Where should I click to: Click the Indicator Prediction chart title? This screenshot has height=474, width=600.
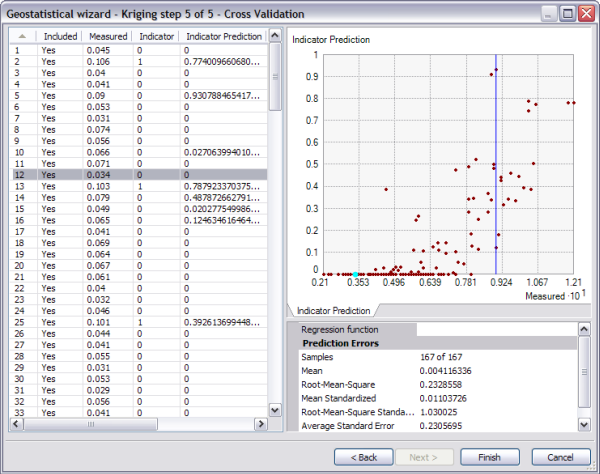(331, 40)
